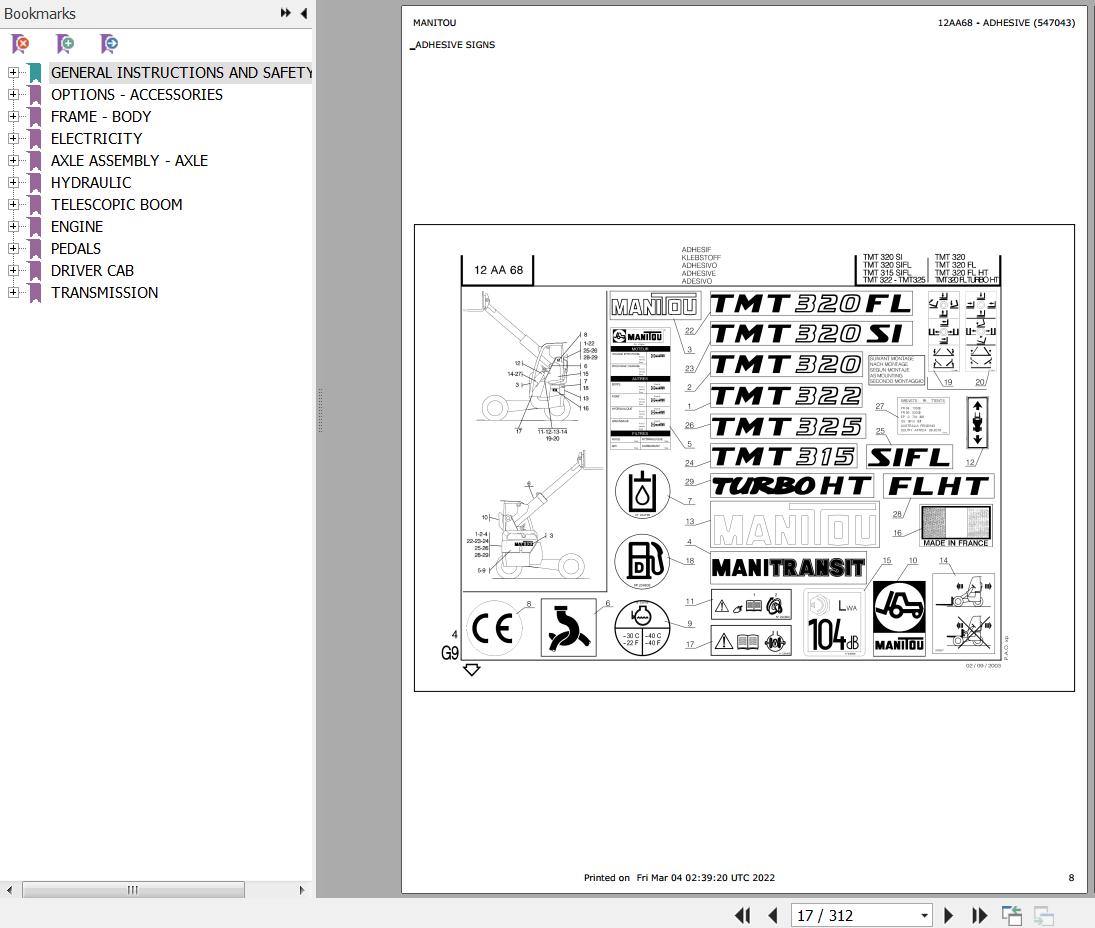
Task: Go to last page button
Action: coord(979,915)
